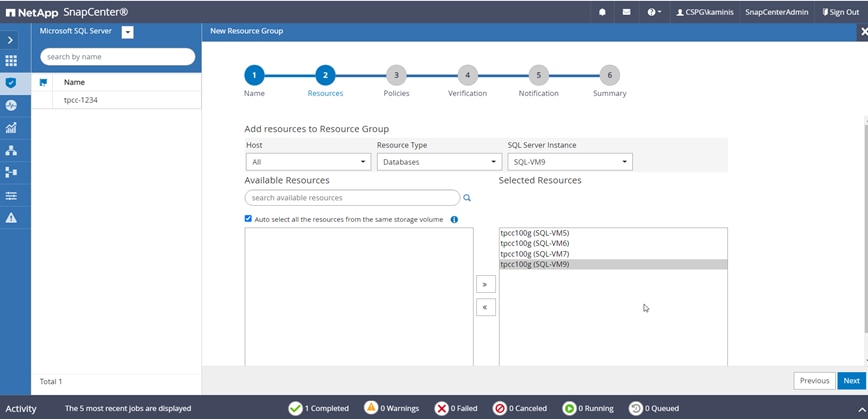Viewport: 868px width, 419px height.
Task: Go to wizard step 6 Summary
Action: [609, 75]
